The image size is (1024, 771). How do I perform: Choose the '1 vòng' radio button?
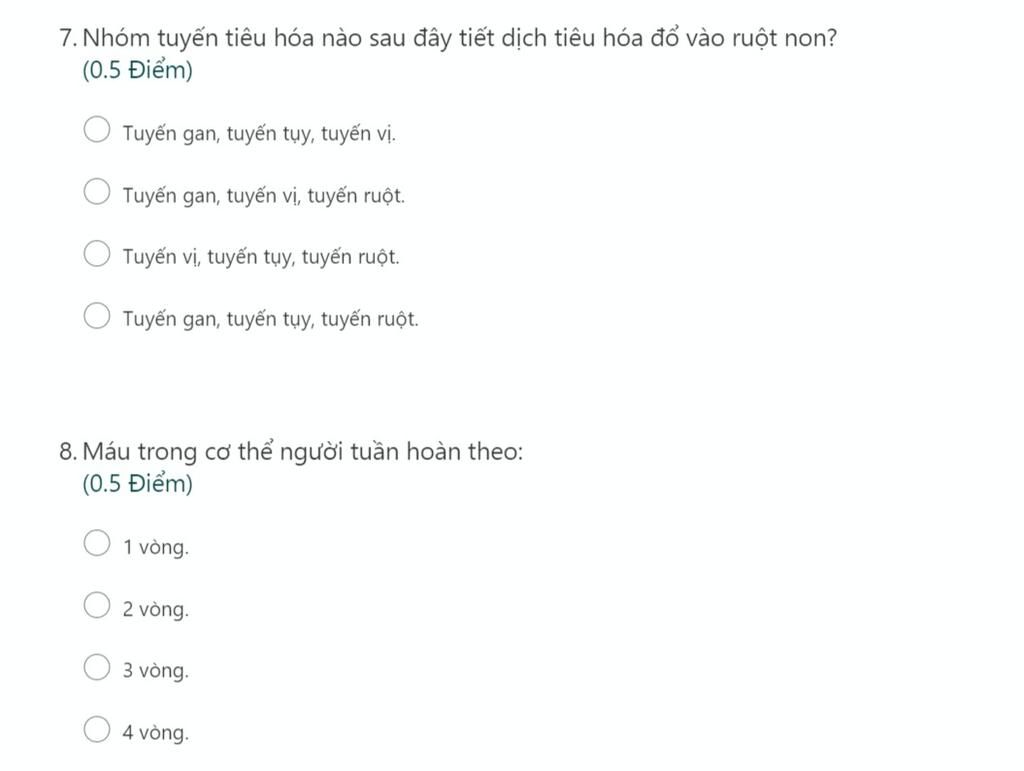pos(97,543)
